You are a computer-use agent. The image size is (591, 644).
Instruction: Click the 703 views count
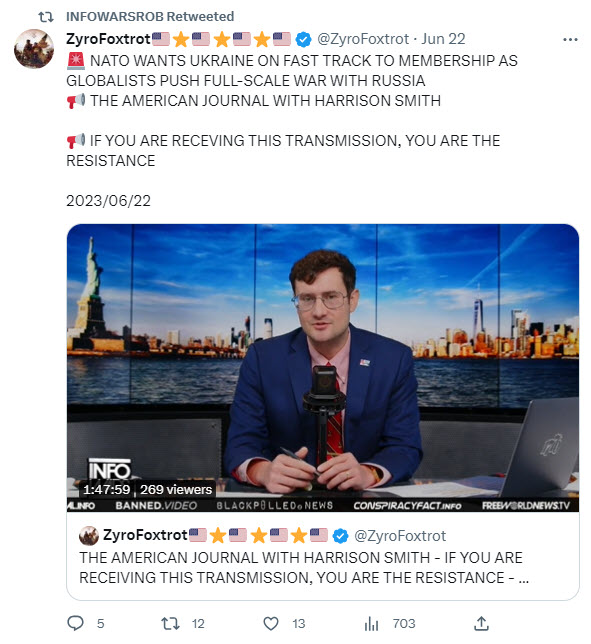pos(404,623)
